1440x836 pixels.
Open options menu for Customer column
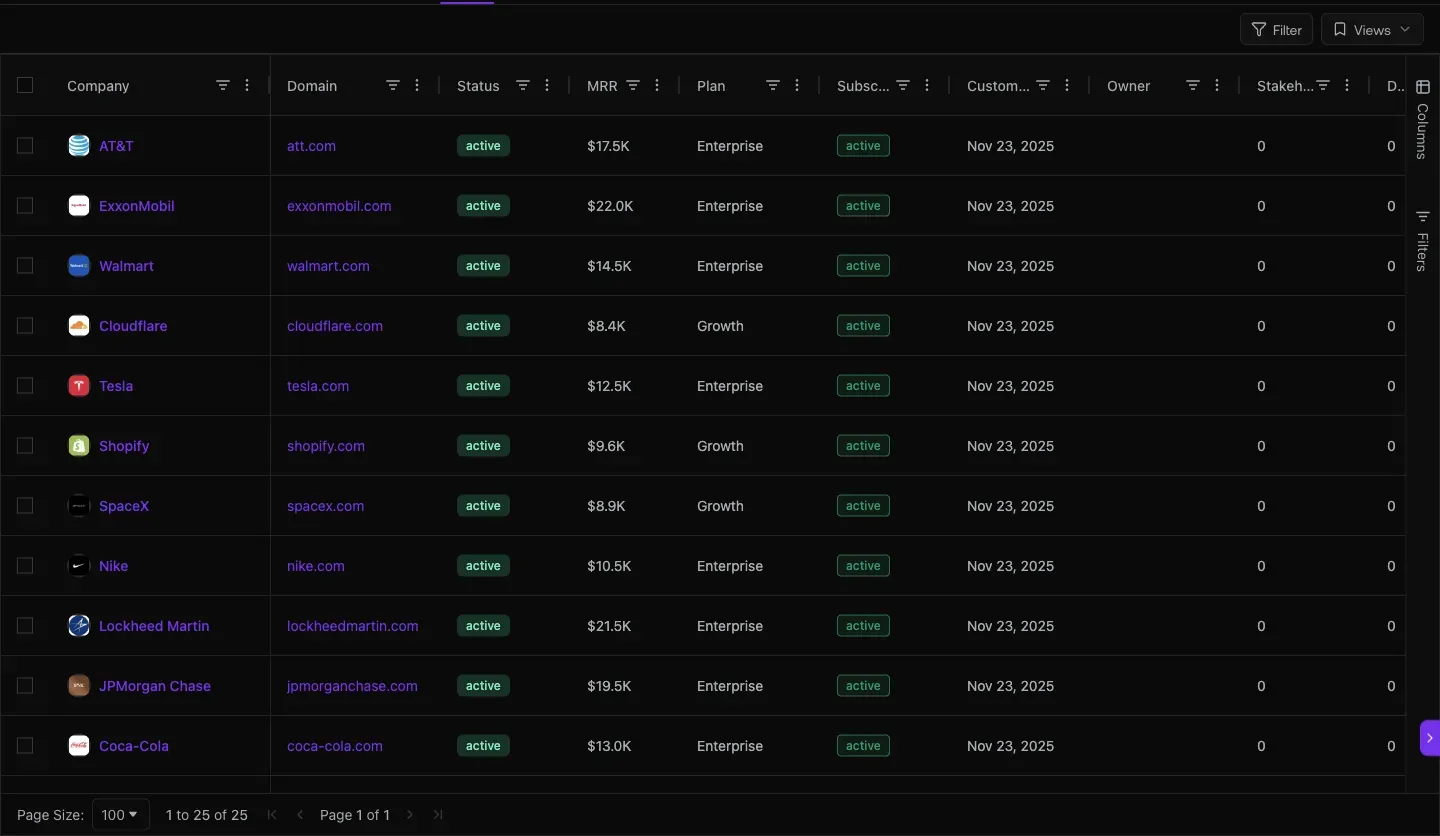(1067, 86)
